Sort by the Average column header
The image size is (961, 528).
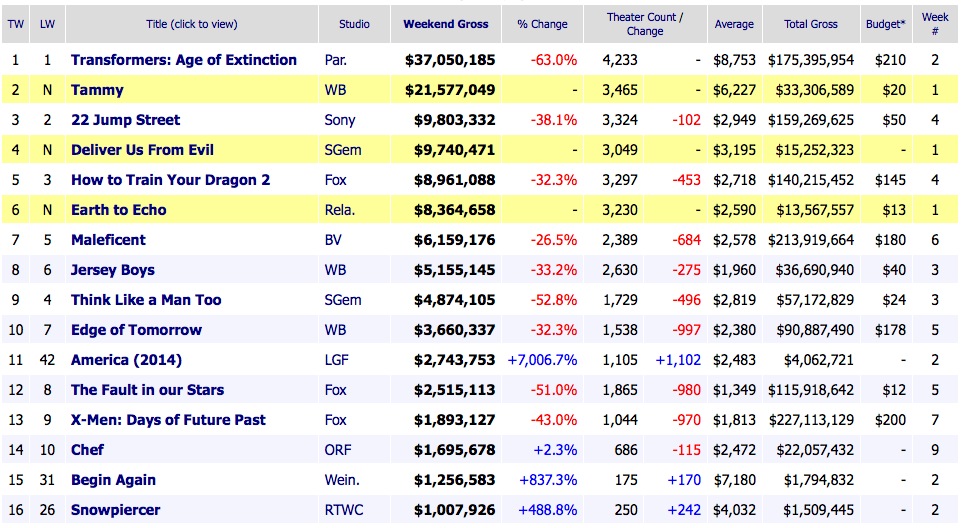click(734, 25)
